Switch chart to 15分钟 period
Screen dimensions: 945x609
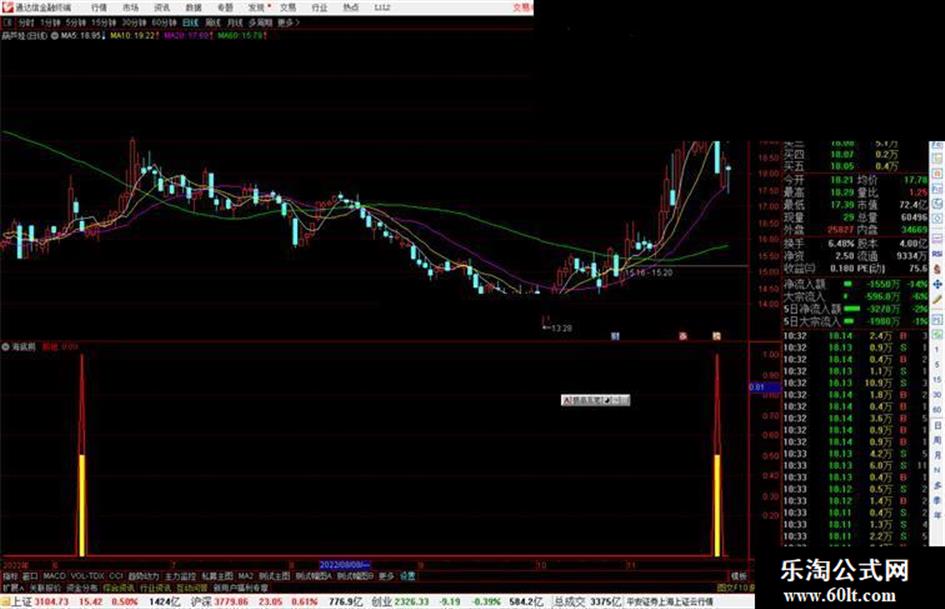(x=104, y=23)
